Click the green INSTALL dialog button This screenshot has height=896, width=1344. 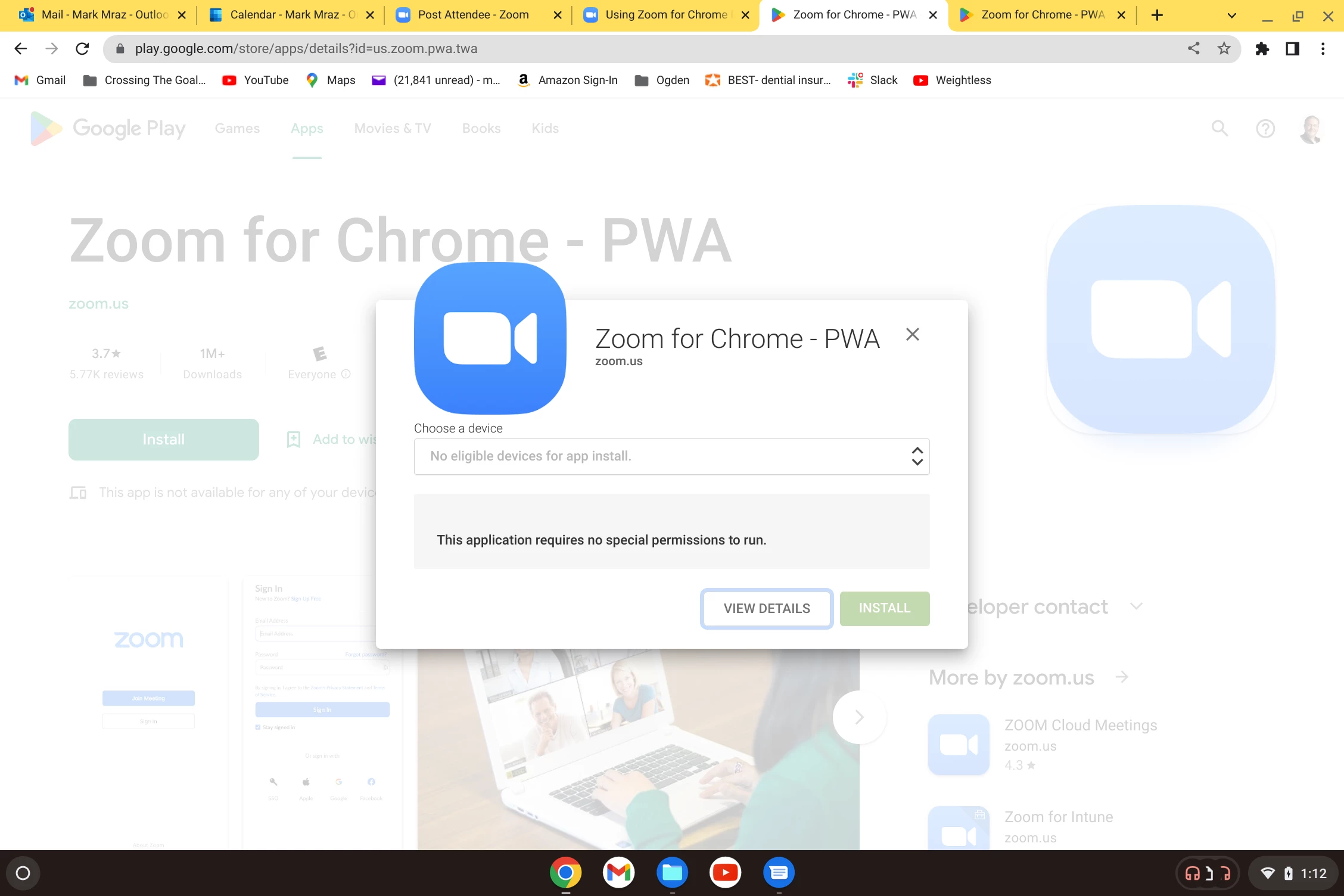884,608
